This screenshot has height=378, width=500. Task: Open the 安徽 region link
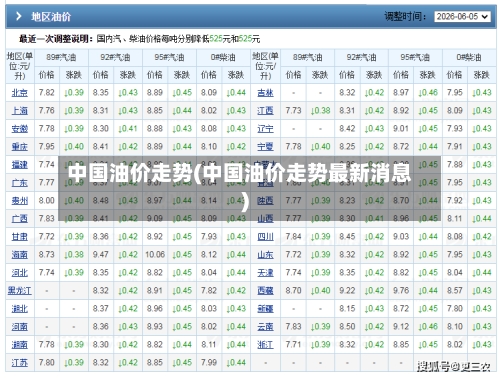[20, 129]
